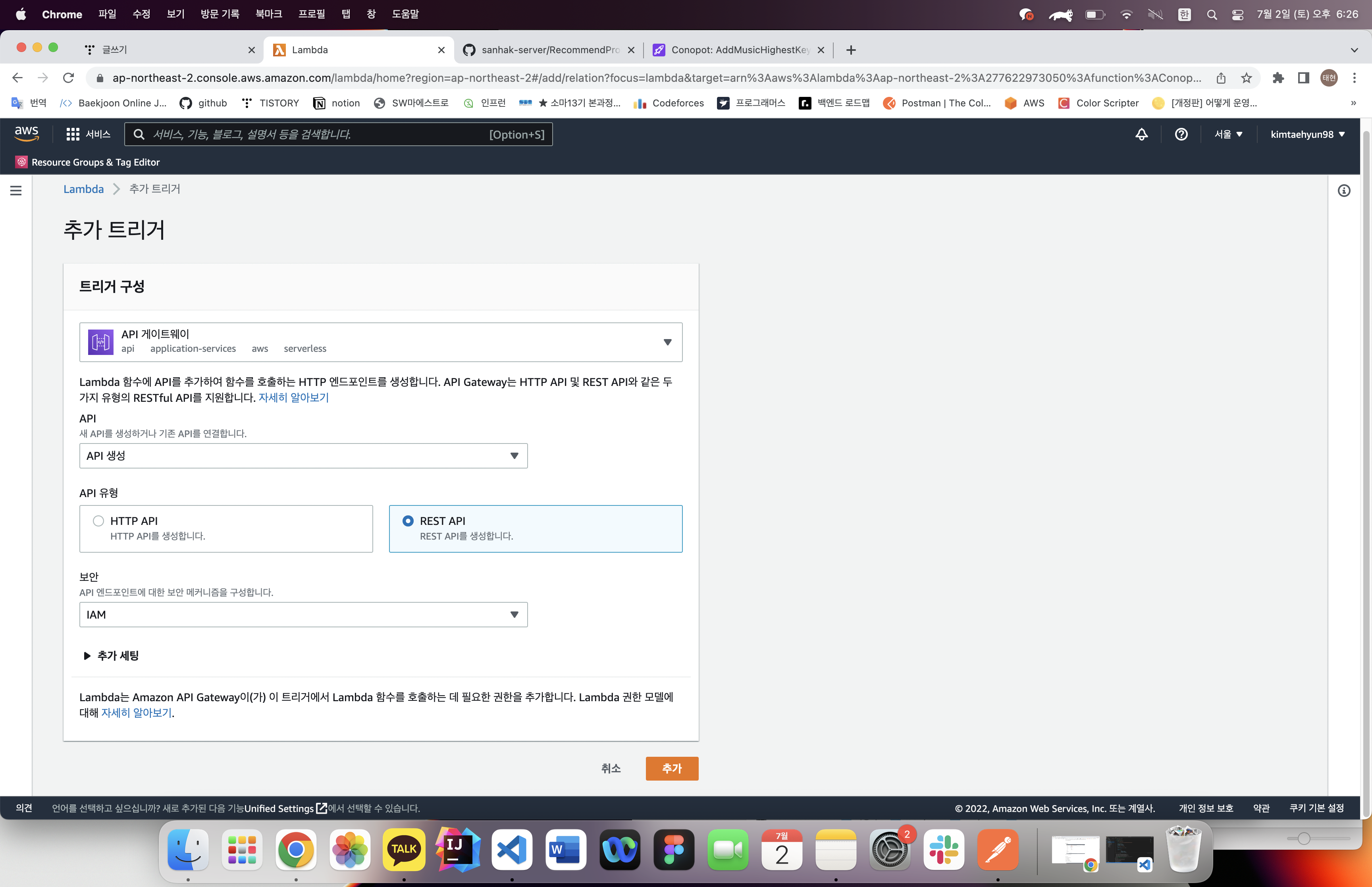The height and width of the screenshot is (887, 1372).
Task: Open the Chrome 북마크 menu
Action: click(x=268, y=14)
